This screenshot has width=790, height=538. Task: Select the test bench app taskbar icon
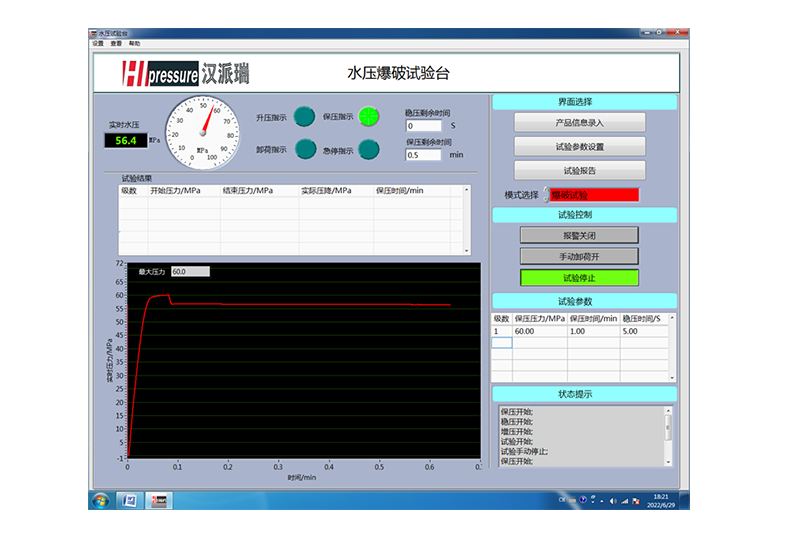[x=159, y=501]
